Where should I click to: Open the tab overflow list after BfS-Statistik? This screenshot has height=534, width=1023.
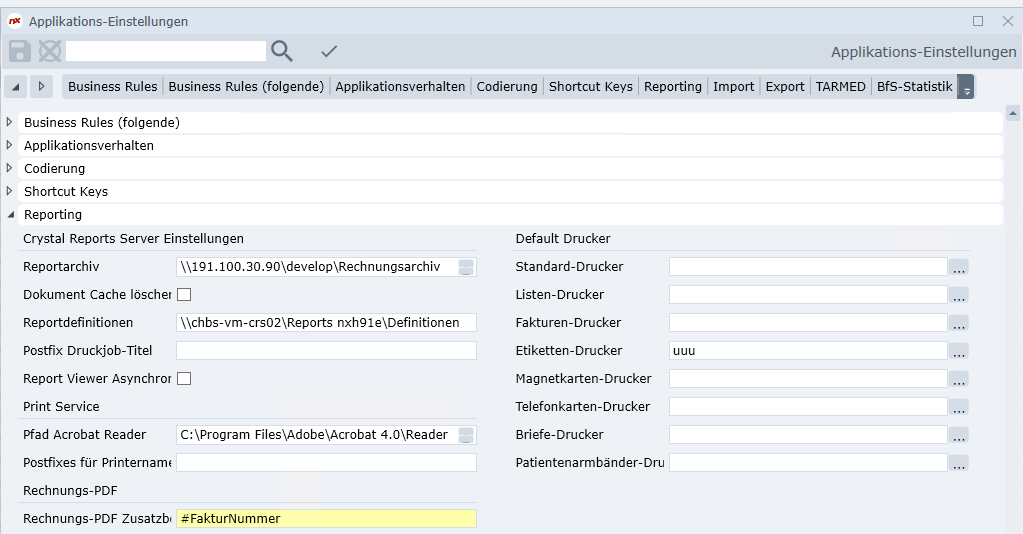click(966, 88)
